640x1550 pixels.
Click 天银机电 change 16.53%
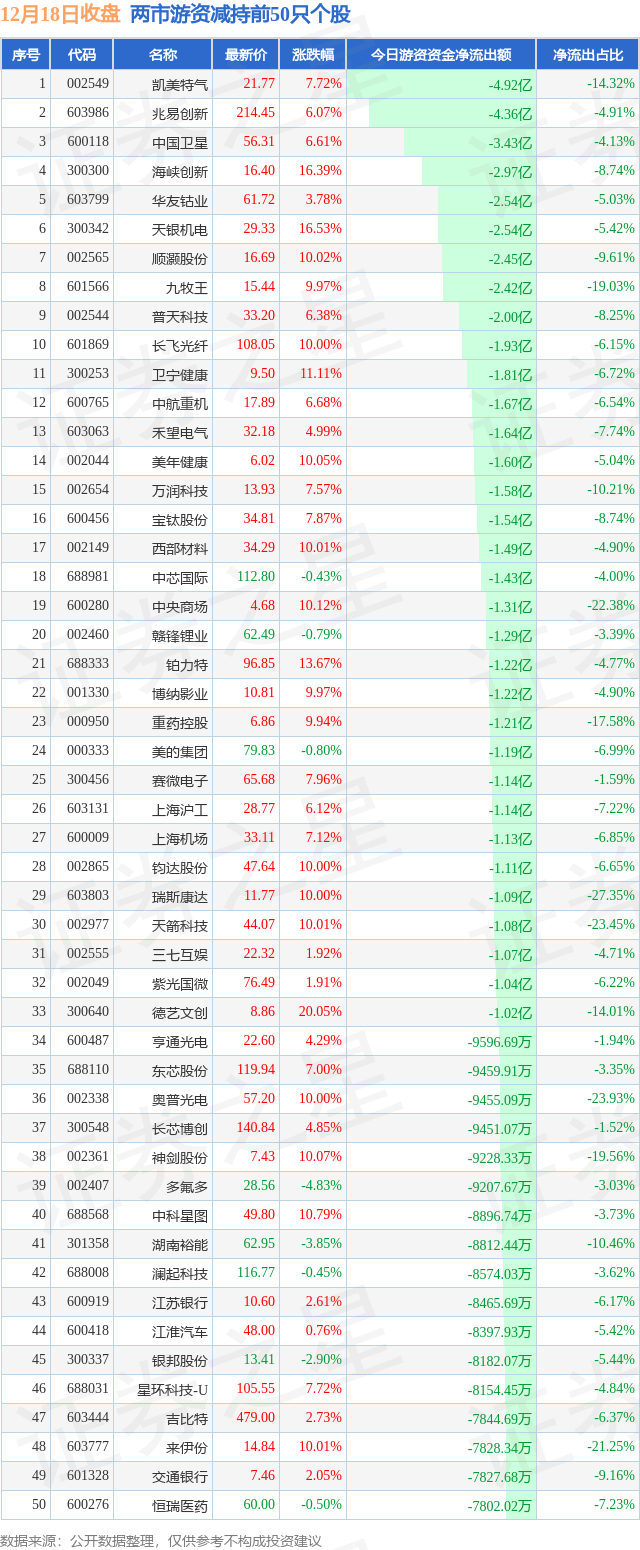[x=320, y=229]
